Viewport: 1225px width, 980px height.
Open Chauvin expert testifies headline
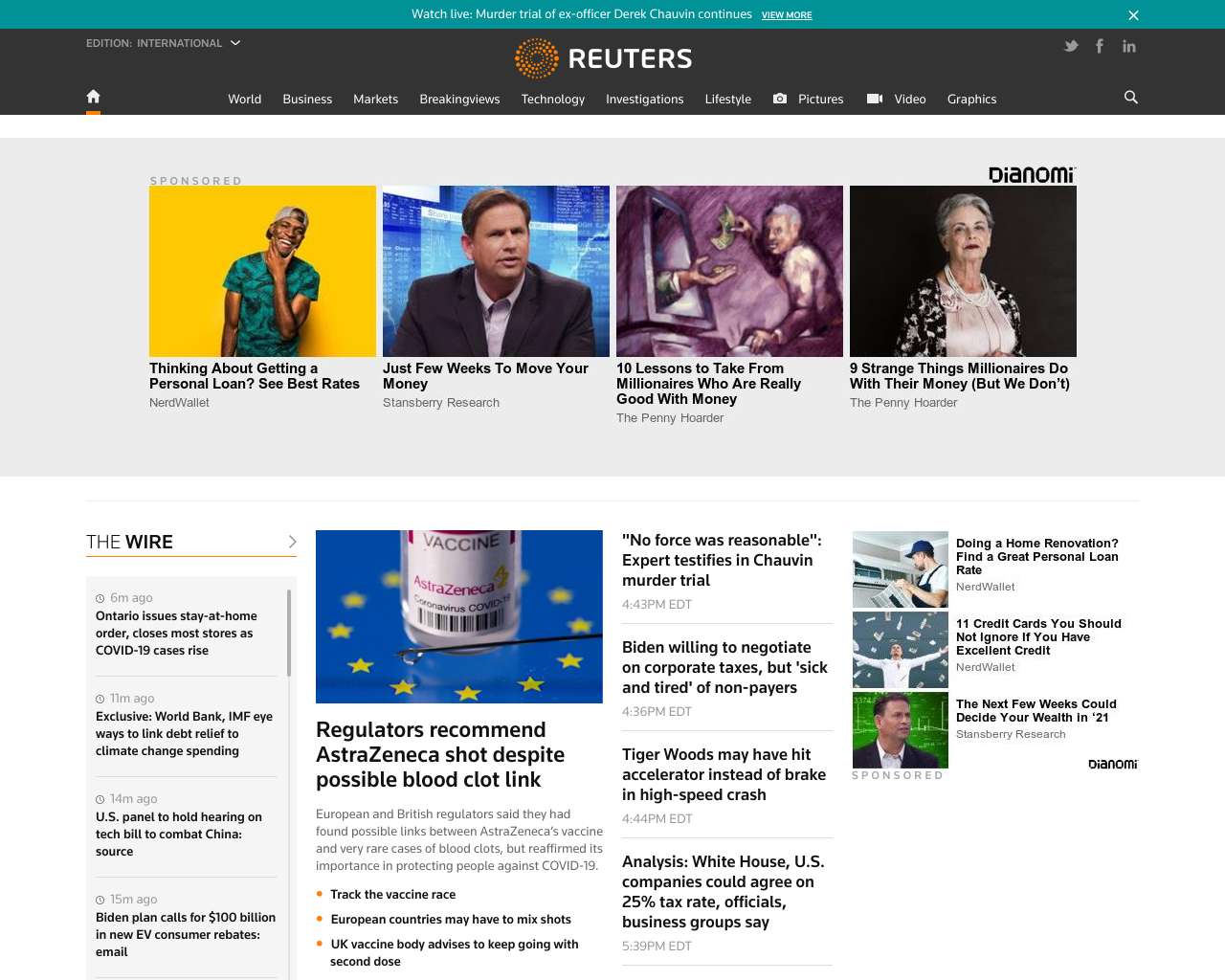(x=722, y=560)
